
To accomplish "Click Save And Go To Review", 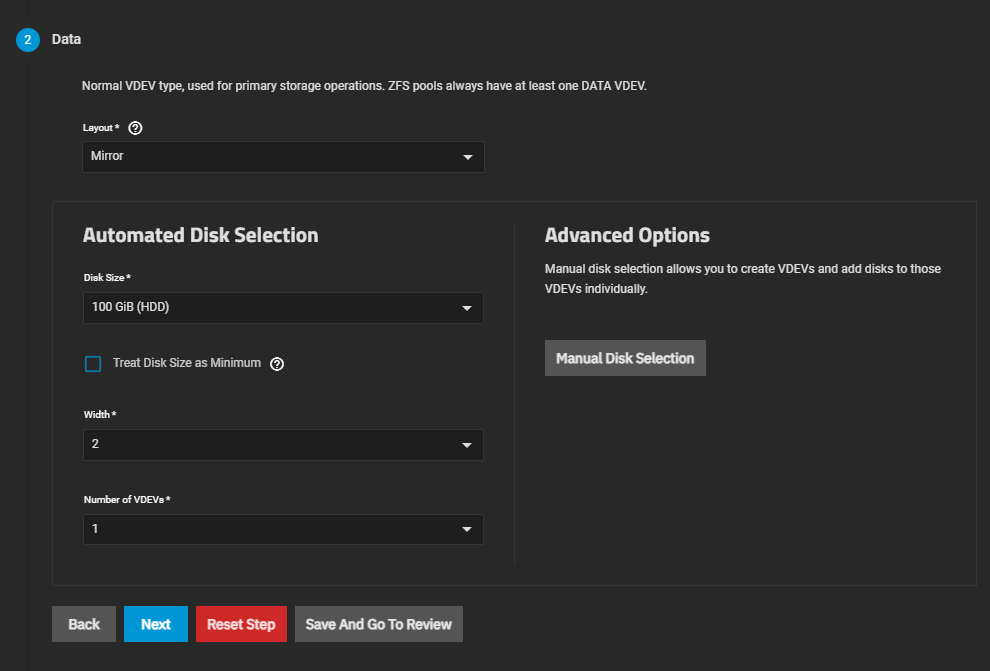I will click(x=378, y=623).
